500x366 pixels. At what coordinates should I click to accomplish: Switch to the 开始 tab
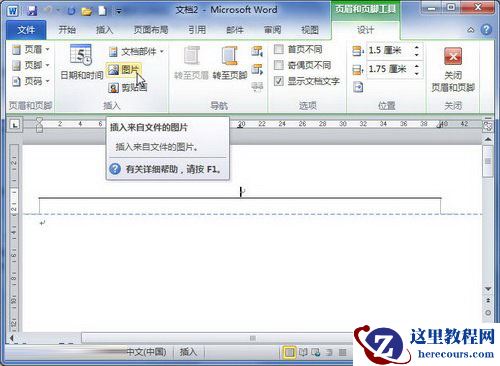pyautogui.click(x=67, y=30)
